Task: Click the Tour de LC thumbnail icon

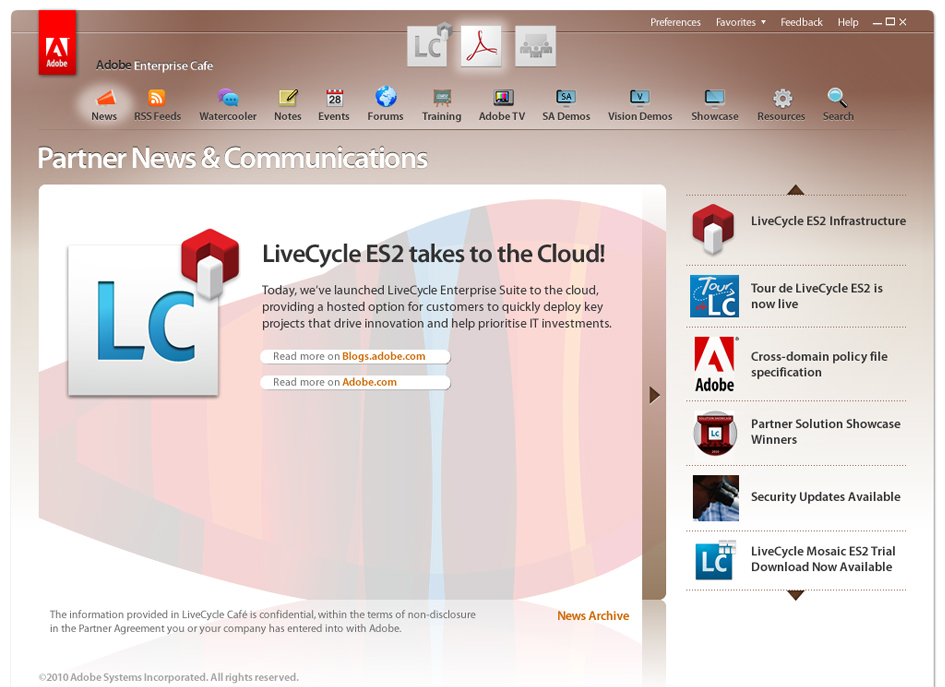Action: click(x=714, y=296)
